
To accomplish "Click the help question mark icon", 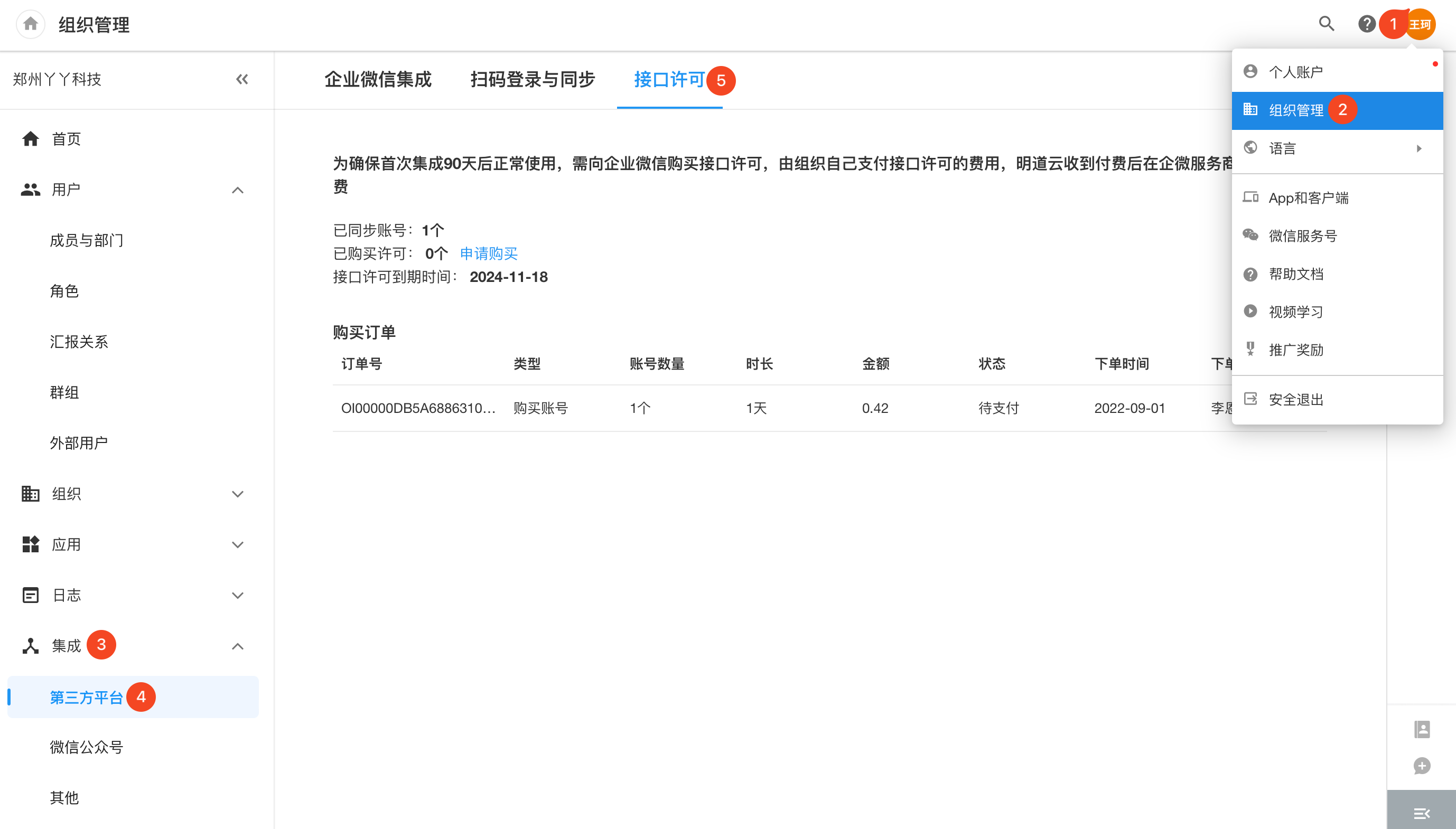I will (x=1366, y=24).
